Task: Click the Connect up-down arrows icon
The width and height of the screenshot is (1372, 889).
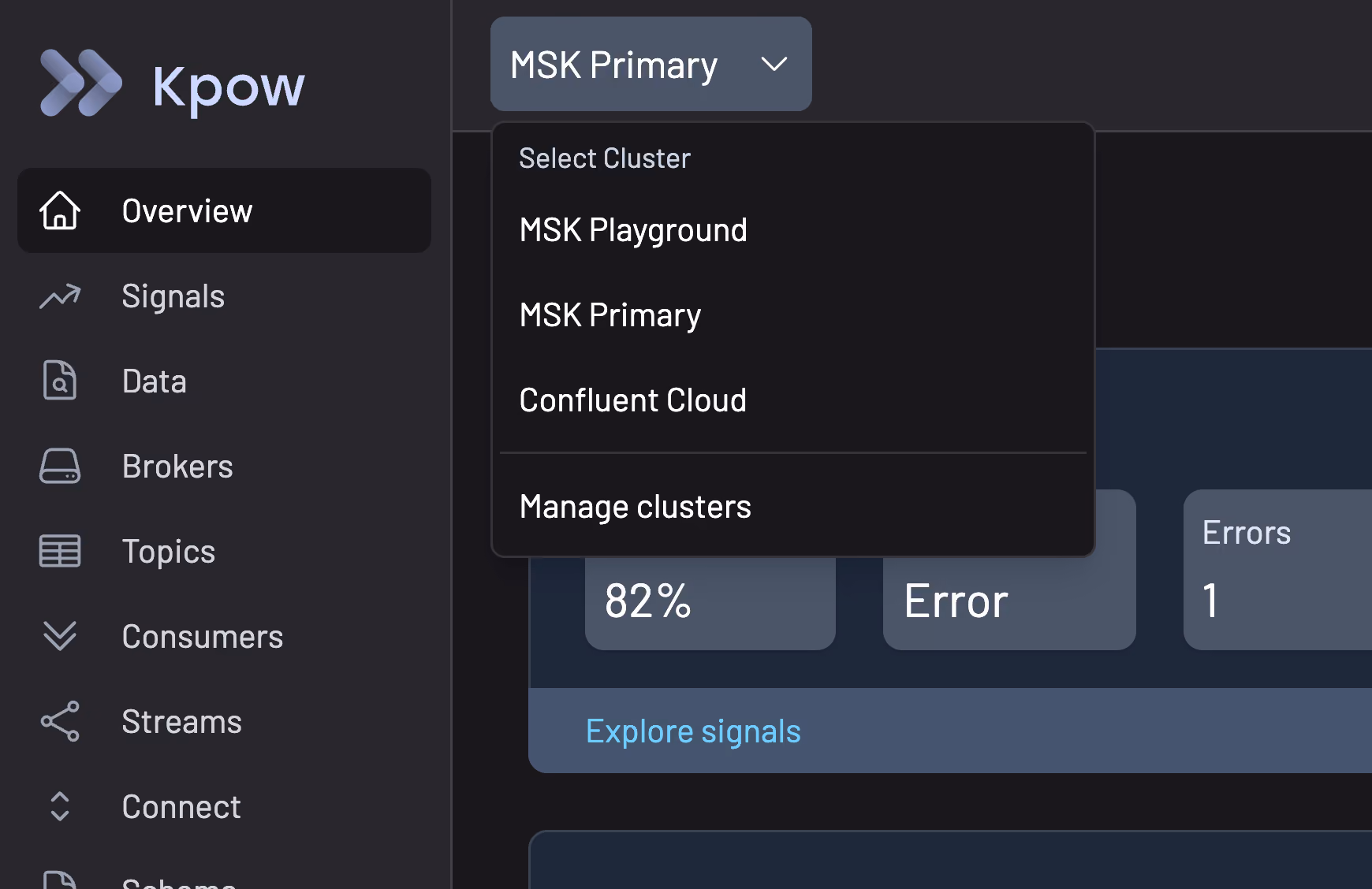Action: coord(60,806)
